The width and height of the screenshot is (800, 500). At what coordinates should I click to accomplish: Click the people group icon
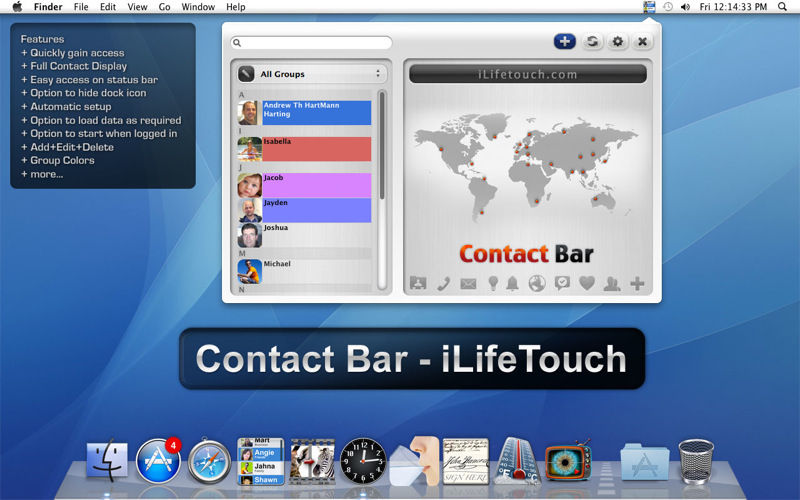tap(612, 283)
